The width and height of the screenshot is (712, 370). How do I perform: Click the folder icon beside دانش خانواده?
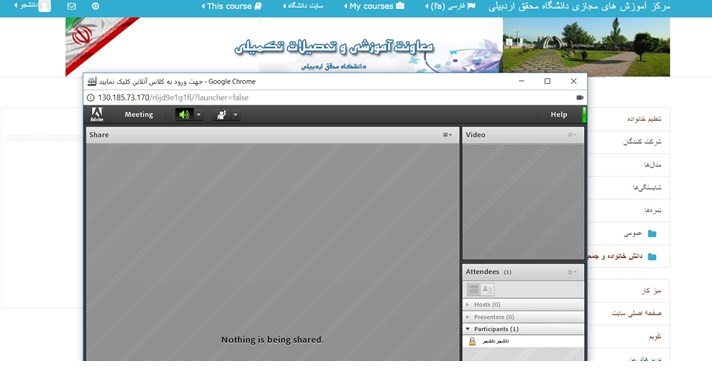pyautogui.click(x=652, y=257)
